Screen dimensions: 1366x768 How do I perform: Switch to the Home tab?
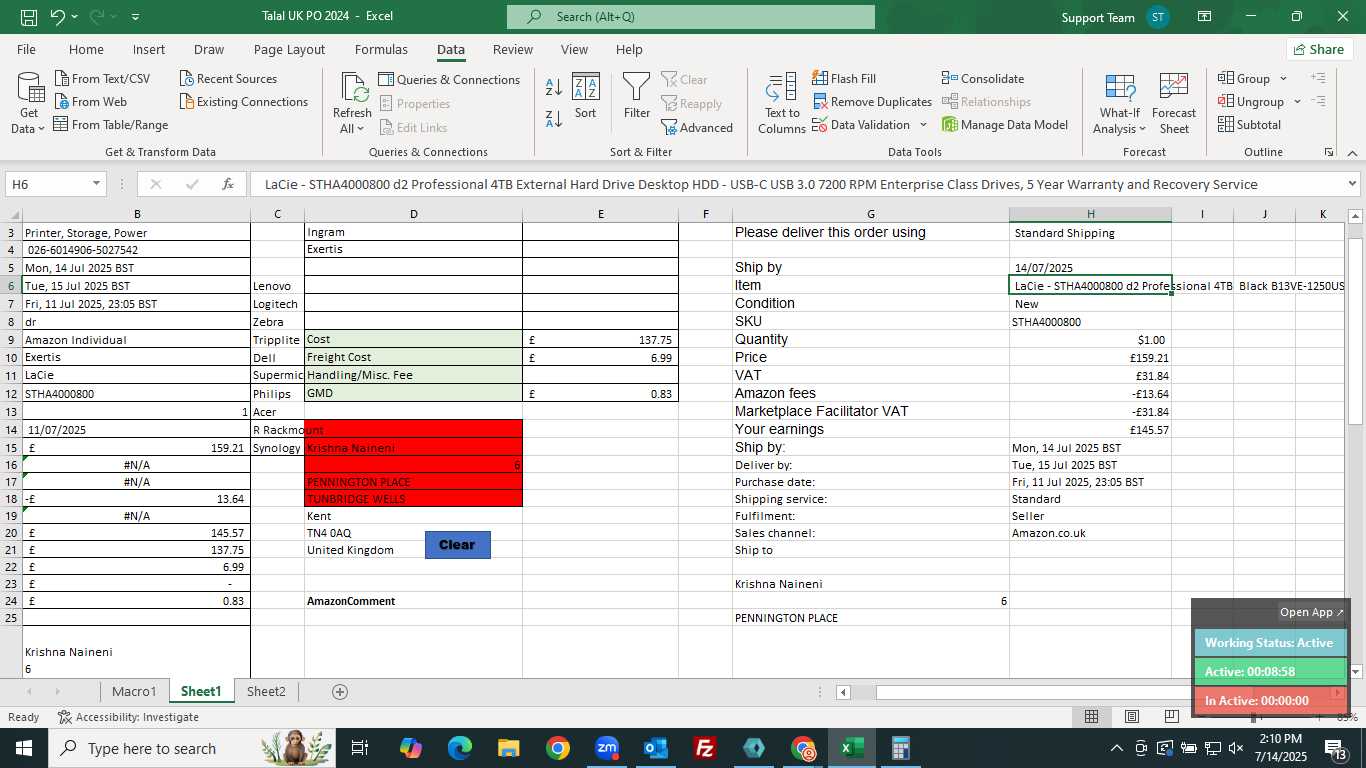coord(86,49)
